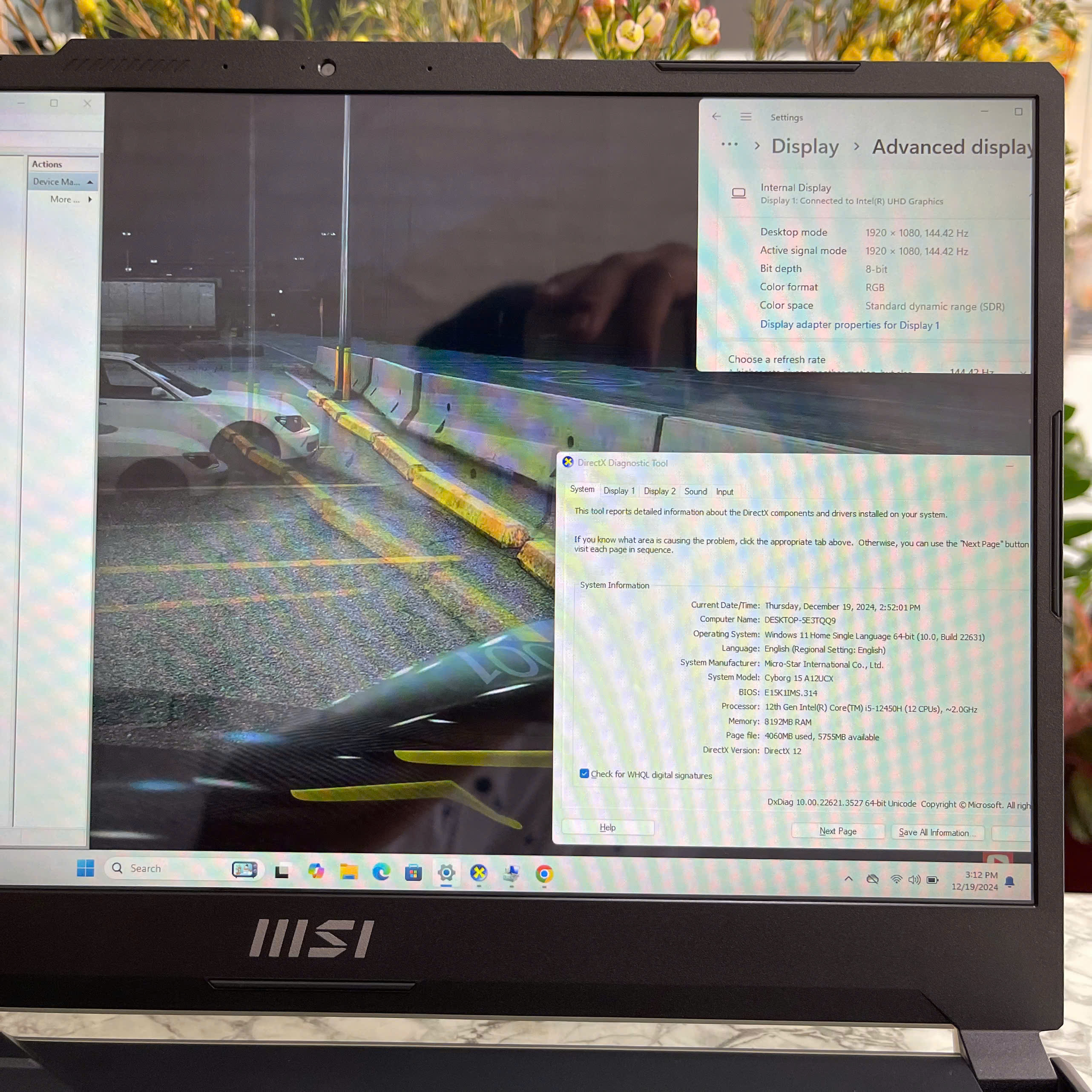Open File Explorer from taskbar

tap(348, 872)
